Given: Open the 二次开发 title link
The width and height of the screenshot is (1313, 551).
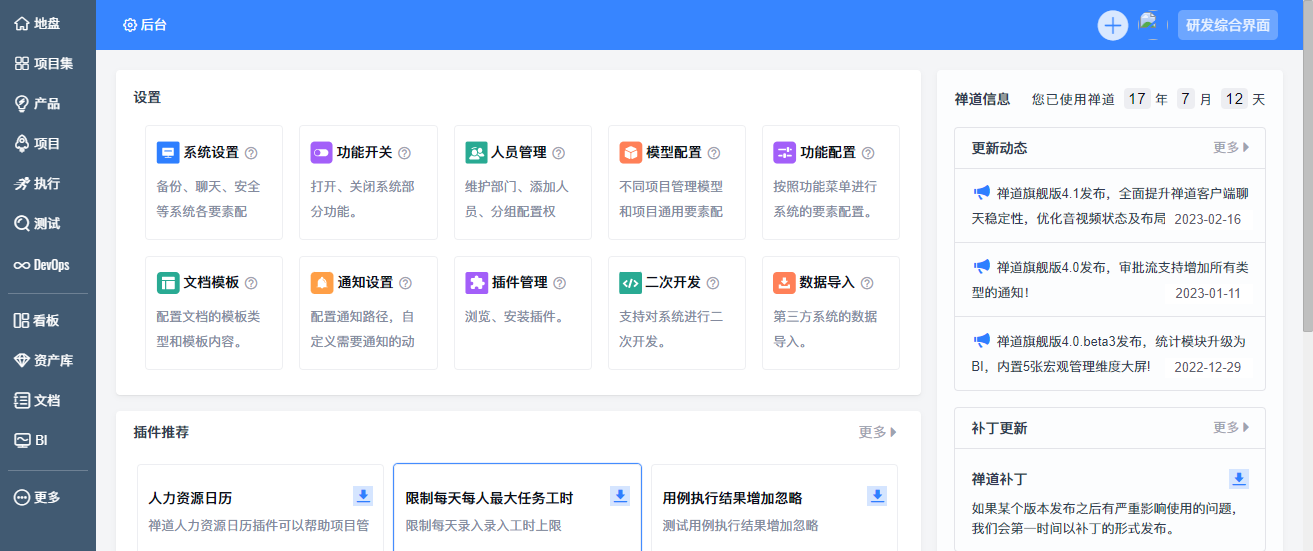Looking at the screenshot, I should (674, 283).
